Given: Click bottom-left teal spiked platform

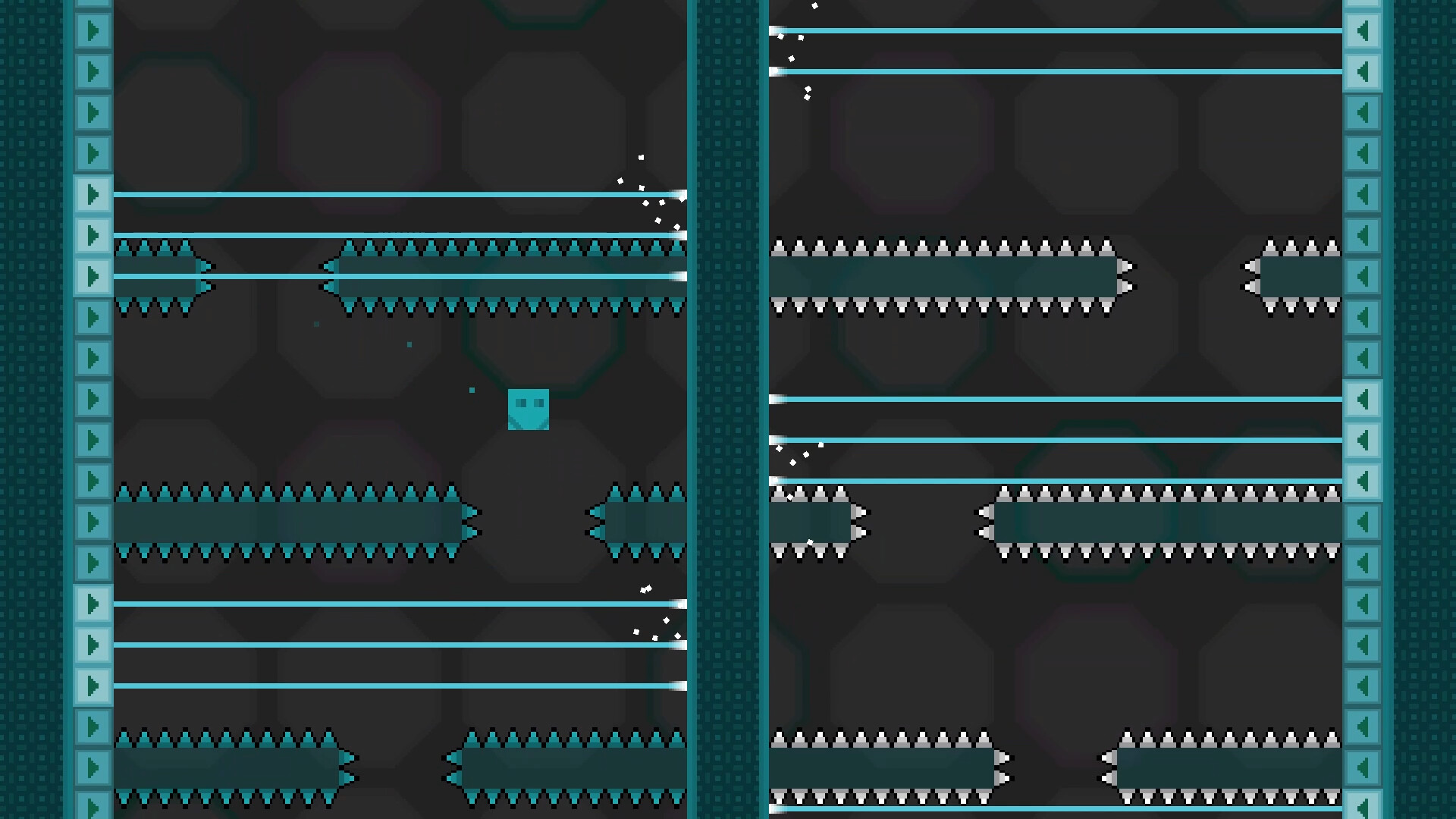Looking at the screenshot, I should 226,767.
